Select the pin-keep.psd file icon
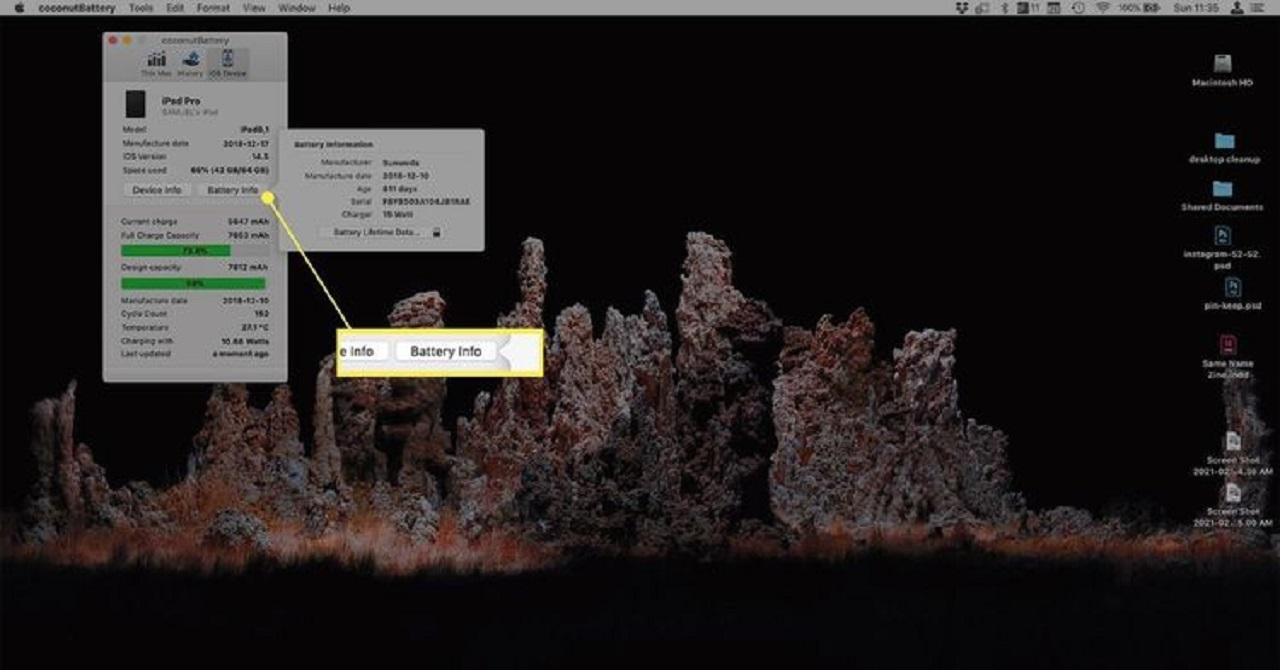Image resolution: width=1280 pixels, height=670 pixels. coord(1222,290)
